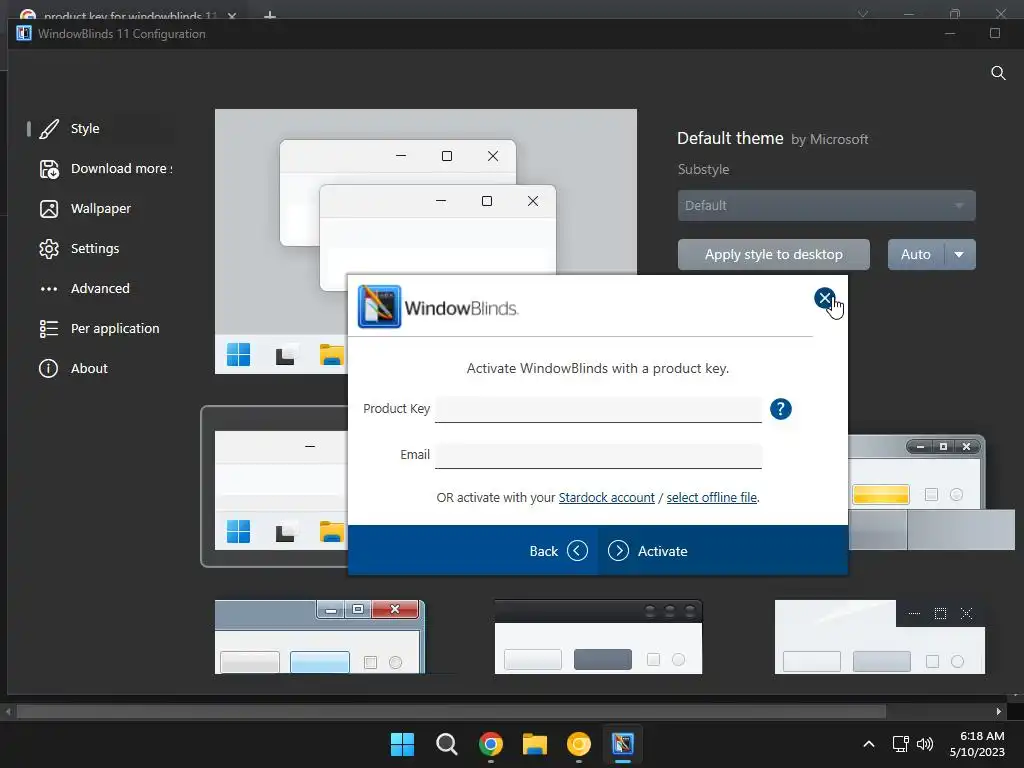Select the red-close-button style thumbnail
The height and width of the screenshot is (768, 1024).
pos(320,637)
